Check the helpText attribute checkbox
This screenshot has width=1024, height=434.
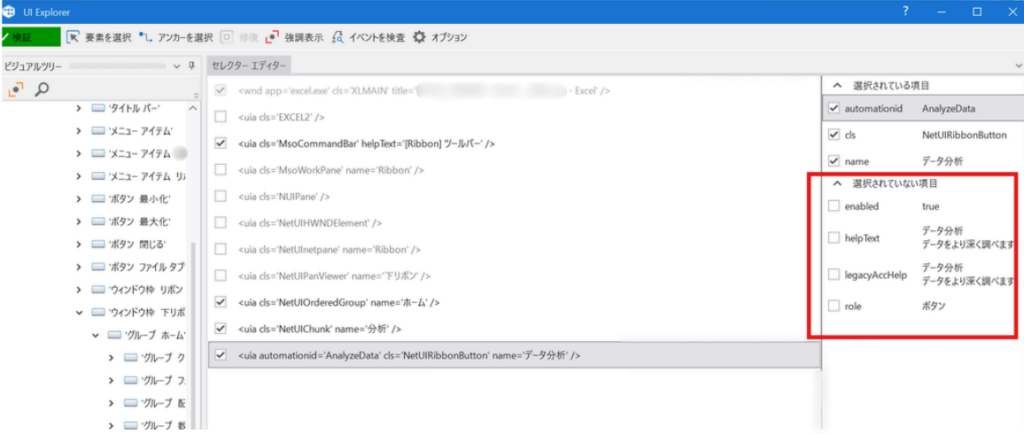point(833,238)
